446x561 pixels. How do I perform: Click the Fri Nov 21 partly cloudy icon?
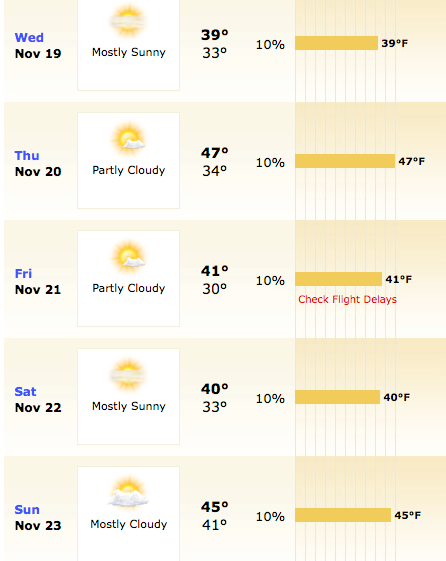pos(128,257)
